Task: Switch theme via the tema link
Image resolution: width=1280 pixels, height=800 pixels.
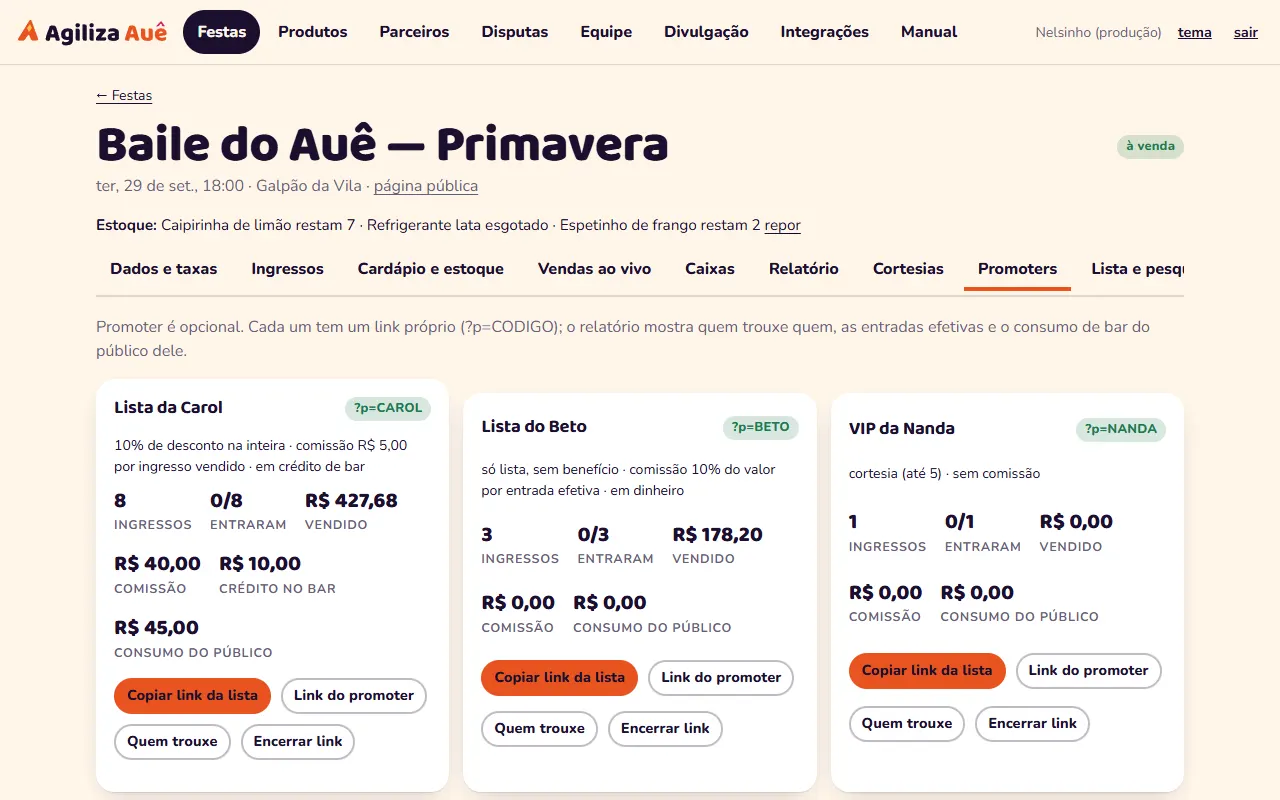Action: click(1195, 32)
